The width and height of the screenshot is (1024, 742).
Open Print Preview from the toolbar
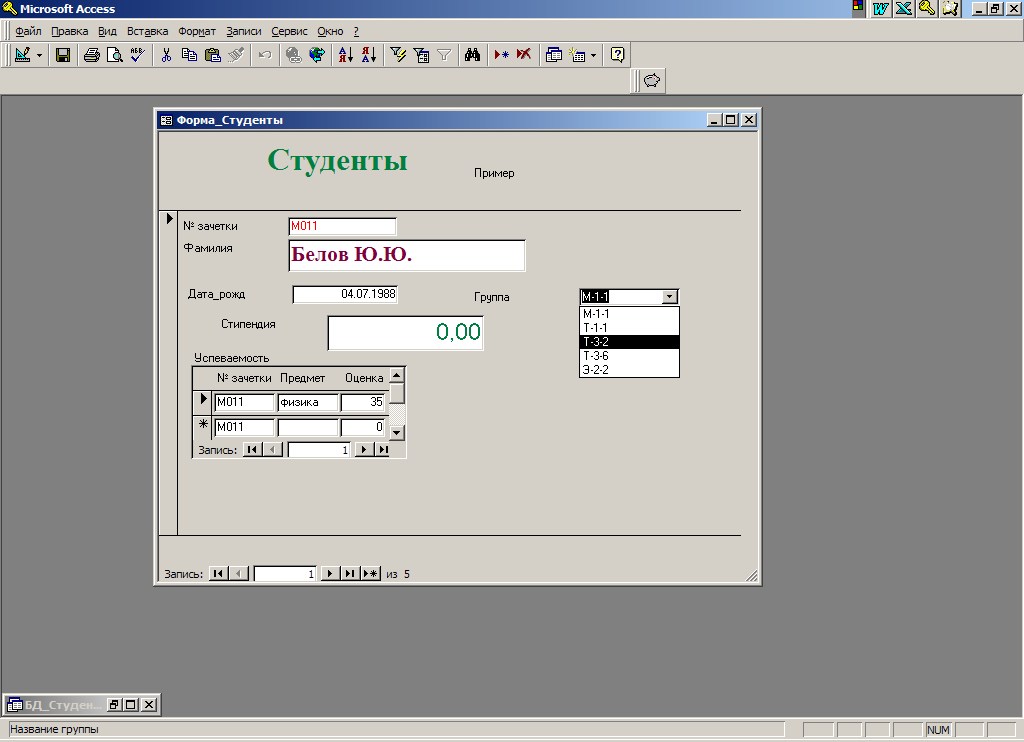(x=115, y=55)
